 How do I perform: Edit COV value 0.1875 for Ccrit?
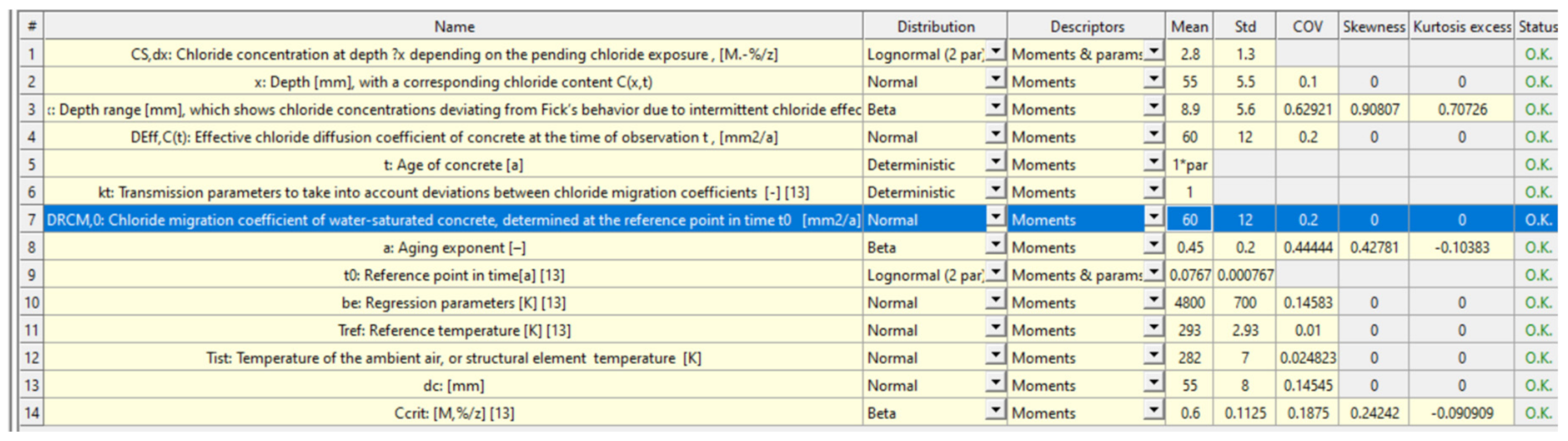(1307, 413)
